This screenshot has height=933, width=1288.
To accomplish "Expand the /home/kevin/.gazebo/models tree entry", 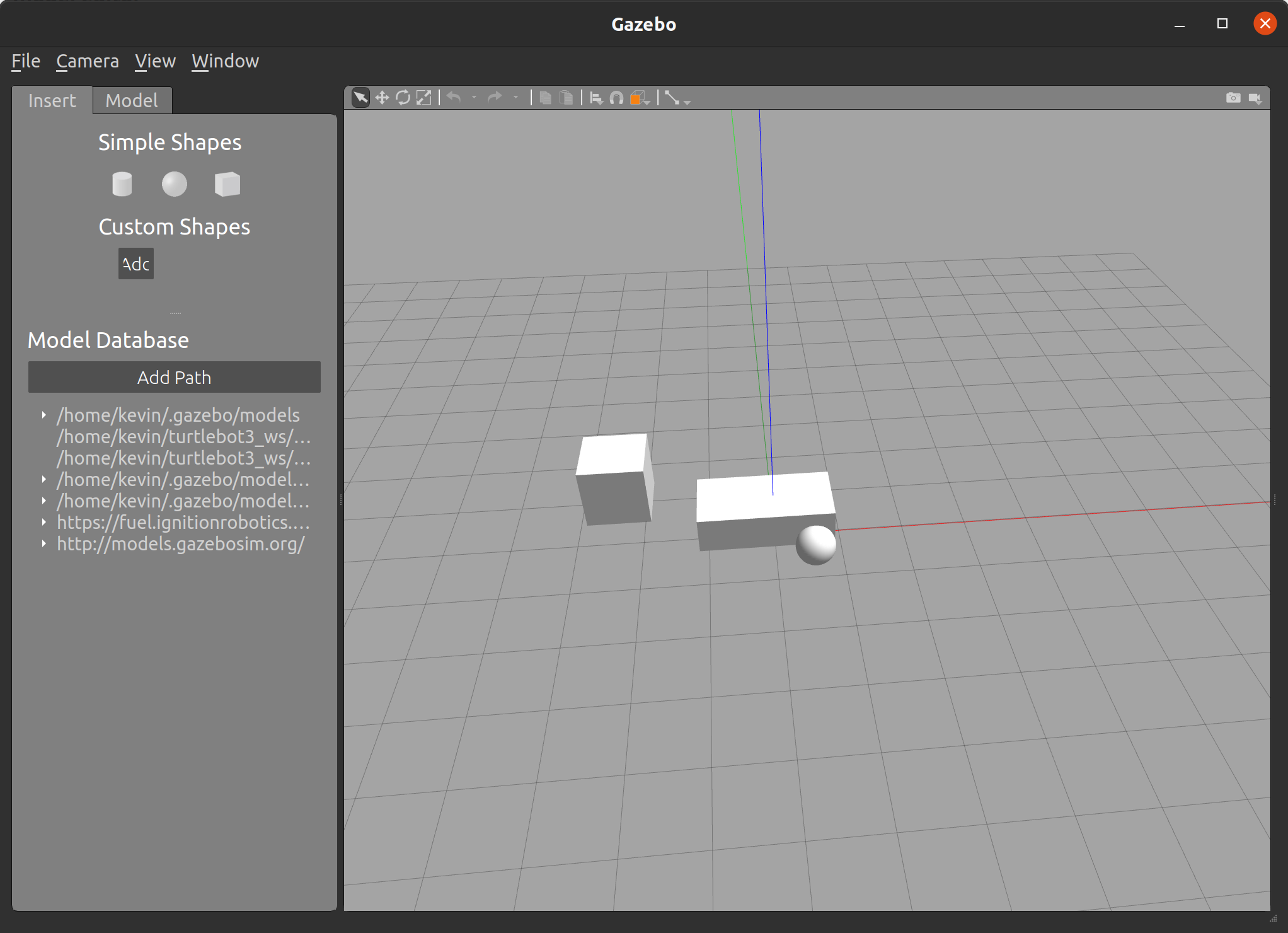I will [x=43, y=415].
